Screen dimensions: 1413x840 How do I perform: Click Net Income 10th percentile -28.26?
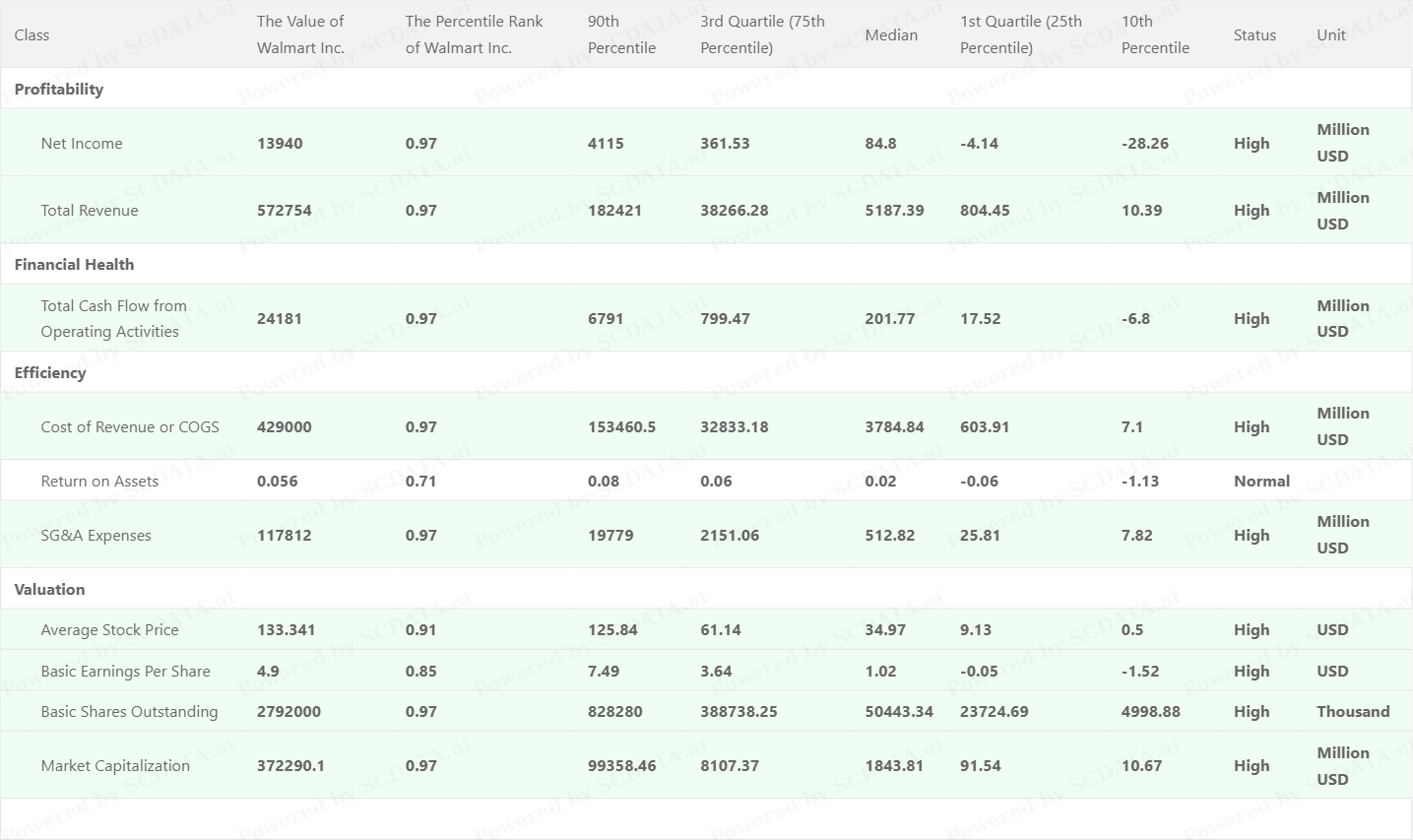pyautogui.click(x=1145, y=143)
